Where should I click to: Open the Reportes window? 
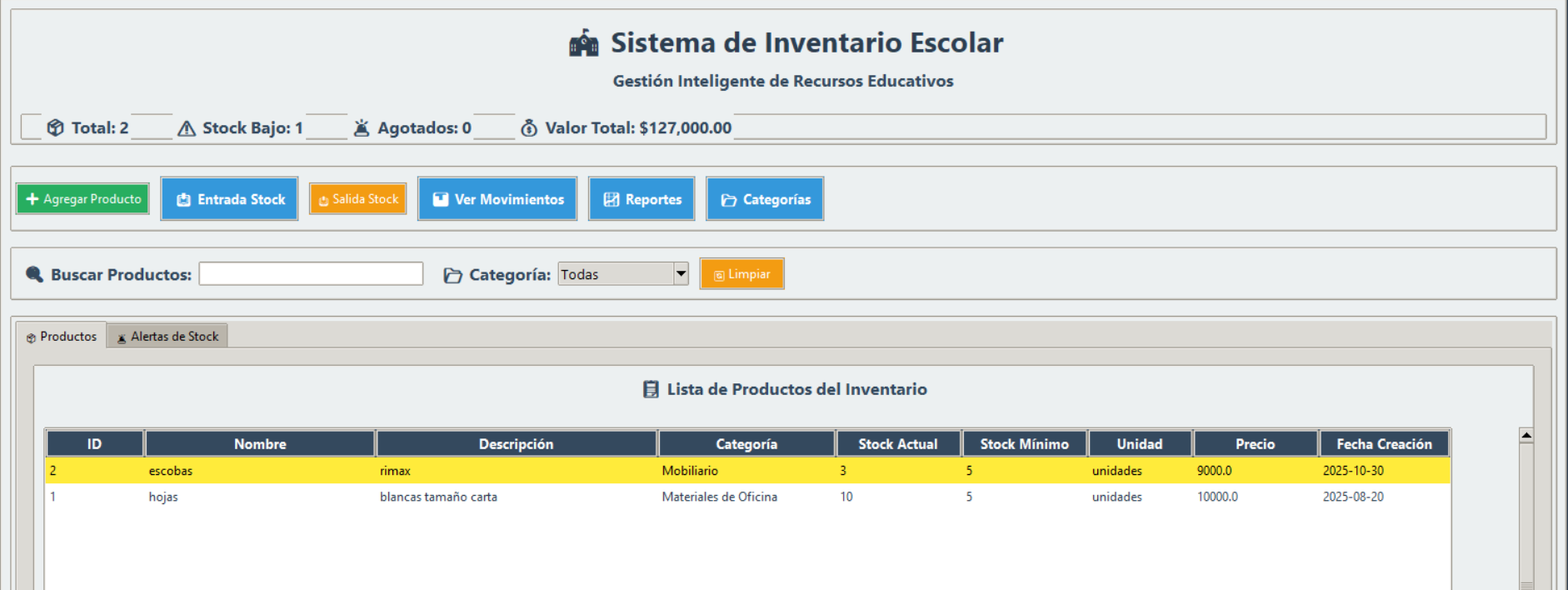click(642, 199)
